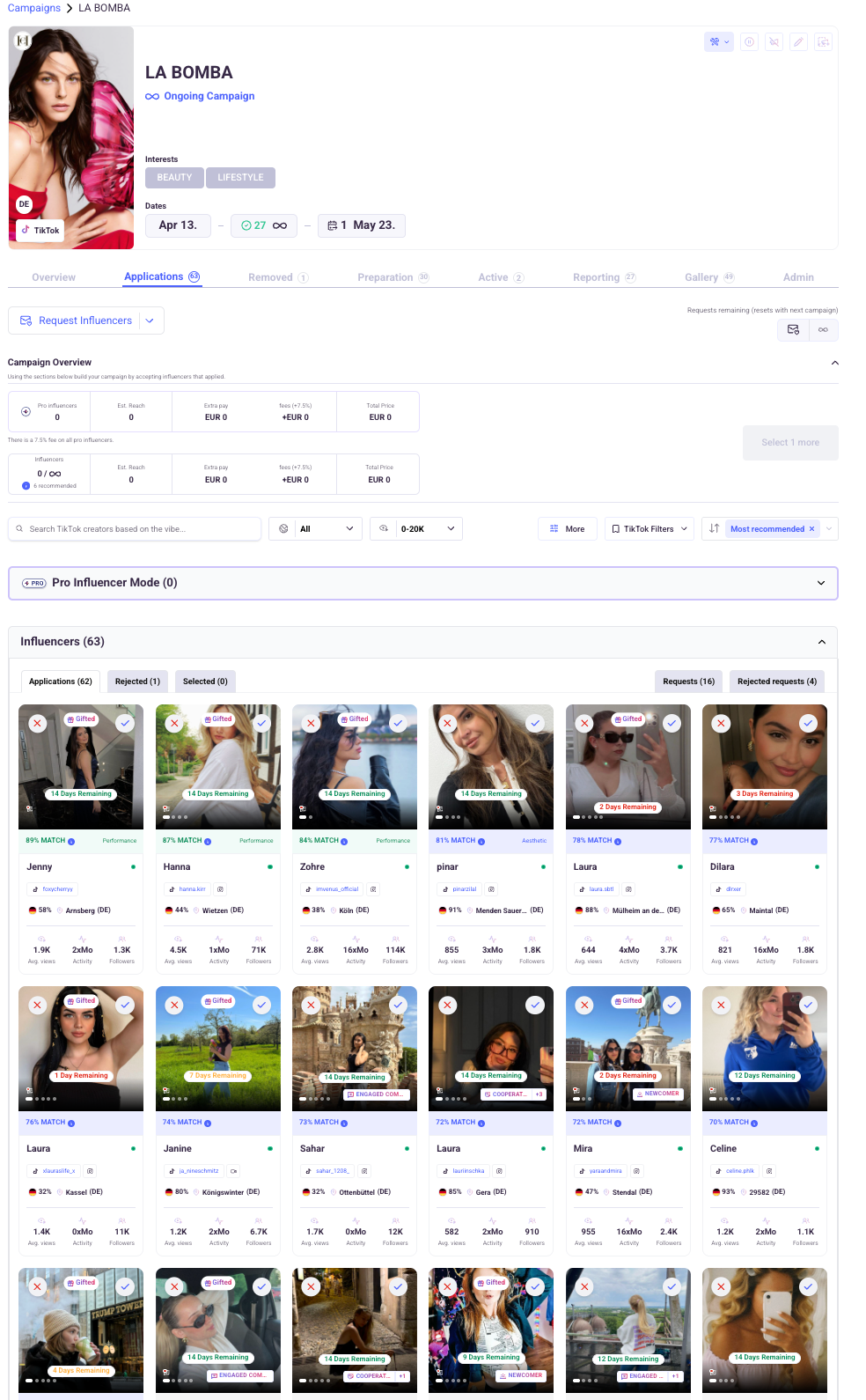Go to Campaigns breadcrumb link
The height and width of the screenshot is (1400, 866).
(34, 8)
